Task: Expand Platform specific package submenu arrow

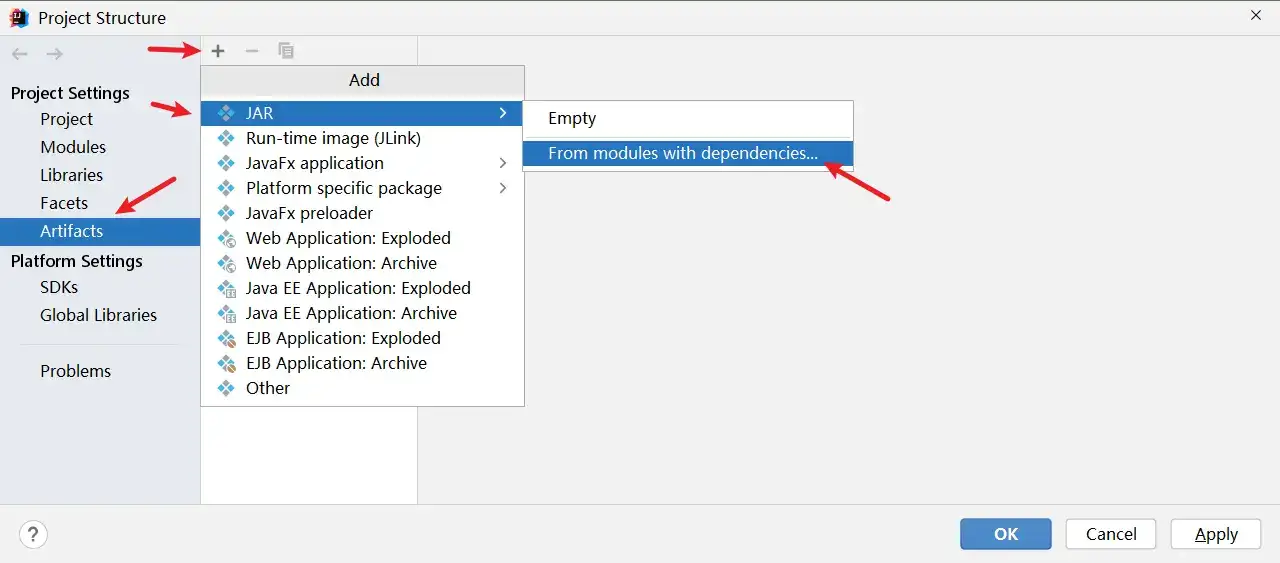Action: coord(503,188)
